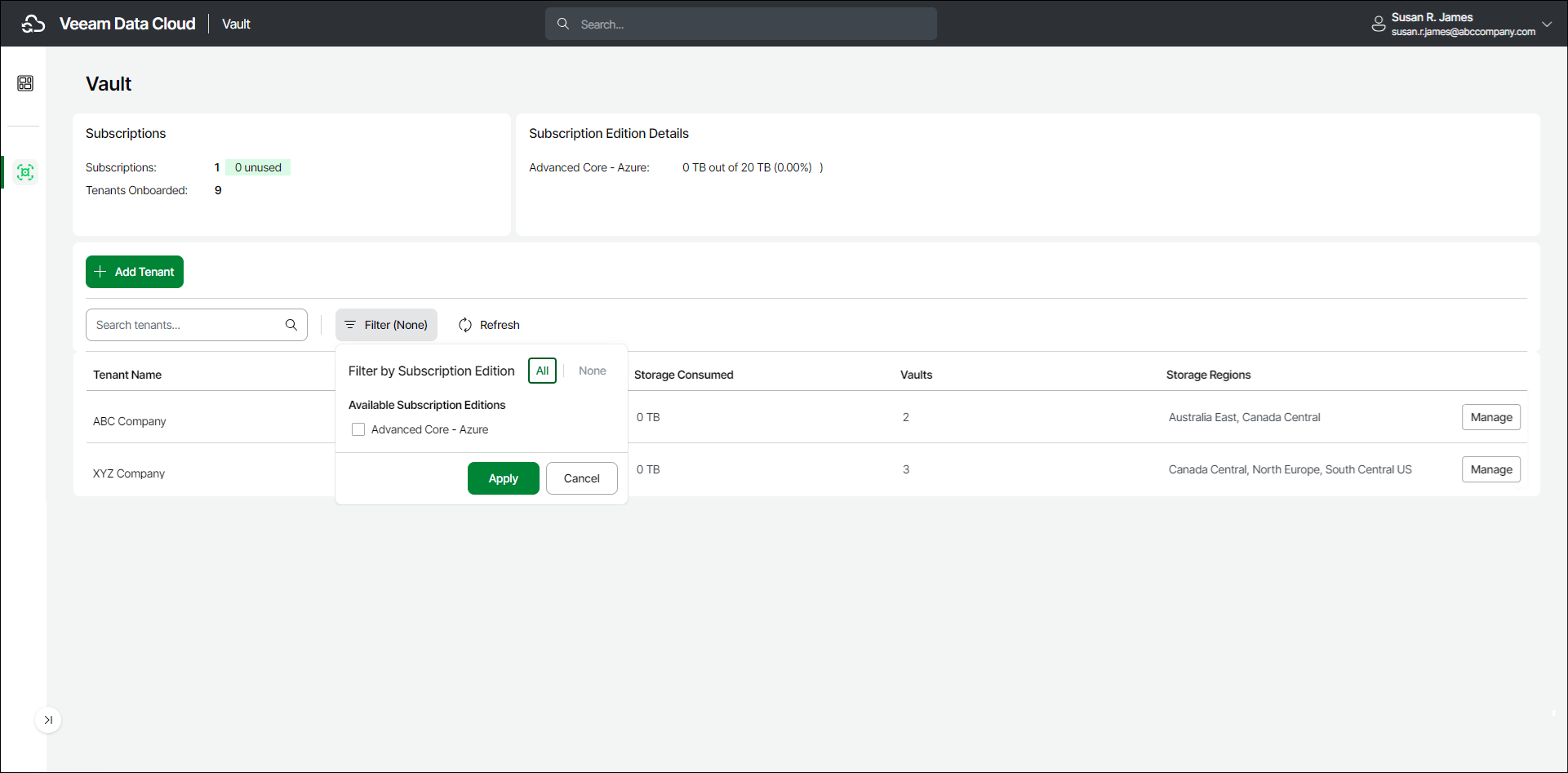
Task: Click the Veeam Data Cloud title text
Action: tap(127, 24)
